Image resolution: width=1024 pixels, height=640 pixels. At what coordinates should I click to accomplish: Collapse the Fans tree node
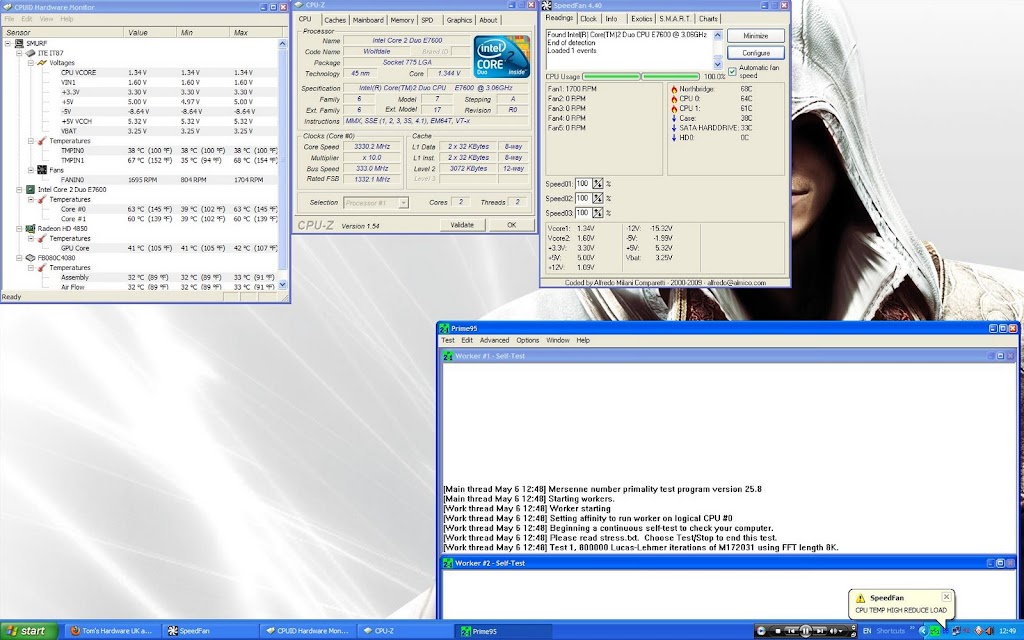coord(31,170)
